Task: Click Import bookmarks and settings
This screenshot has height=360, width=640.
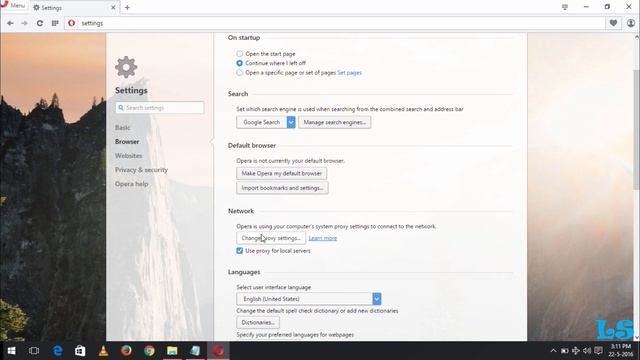Action: coord(282,188)
